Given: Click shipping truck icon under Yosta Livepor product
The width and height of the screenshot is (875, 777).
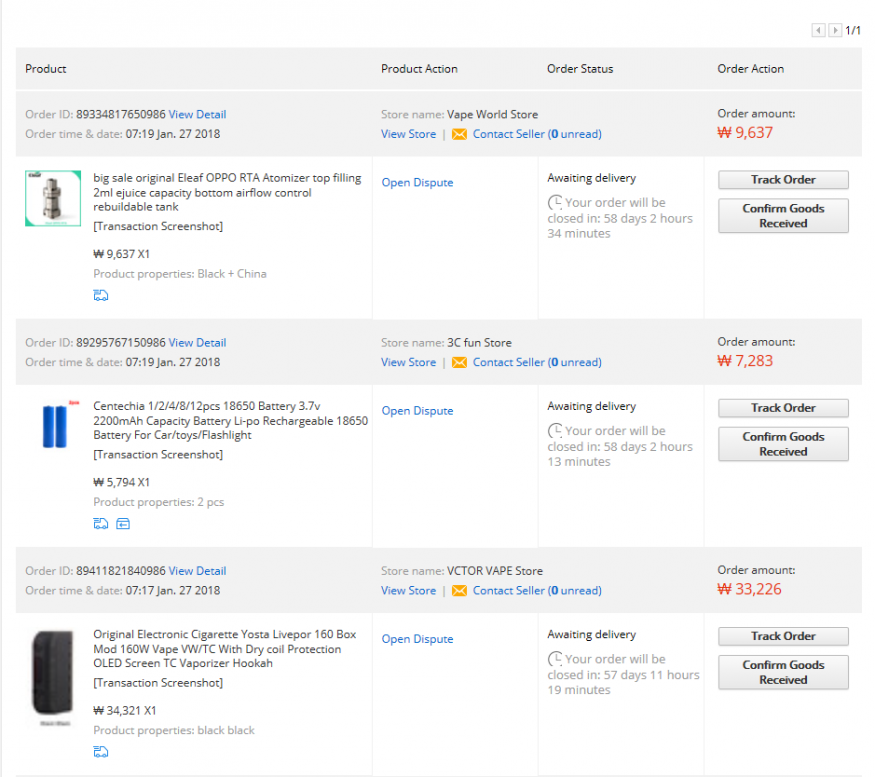Looking at the screenshot, I should coord(100,752).
